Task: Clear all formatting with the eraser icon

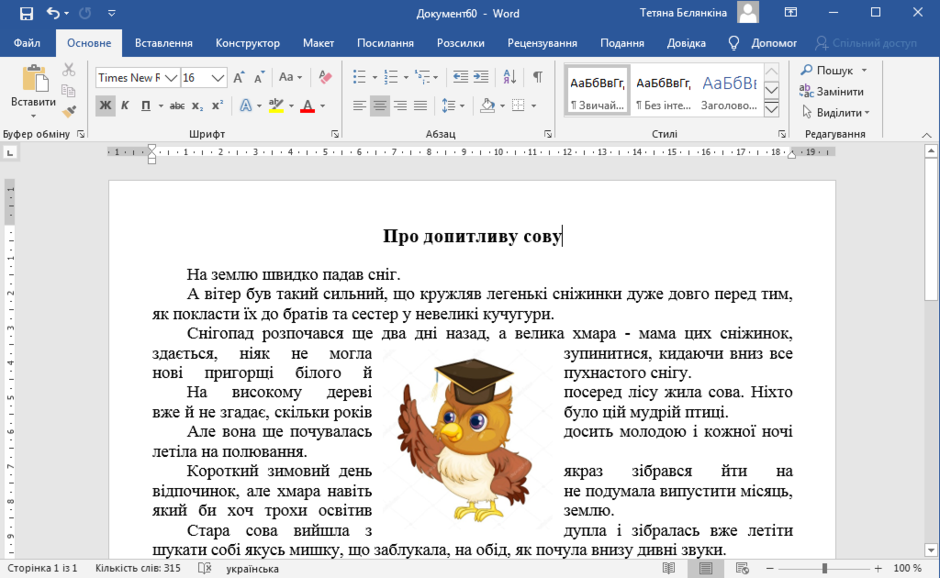Action: [326, 77]
